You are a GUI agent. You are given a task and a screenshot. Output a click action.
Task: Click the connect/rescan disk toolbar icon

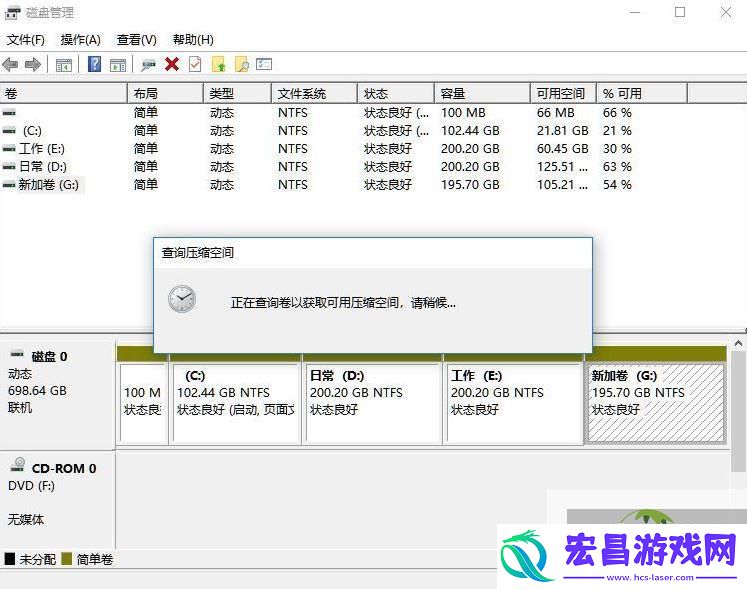(x=148, y=65)
